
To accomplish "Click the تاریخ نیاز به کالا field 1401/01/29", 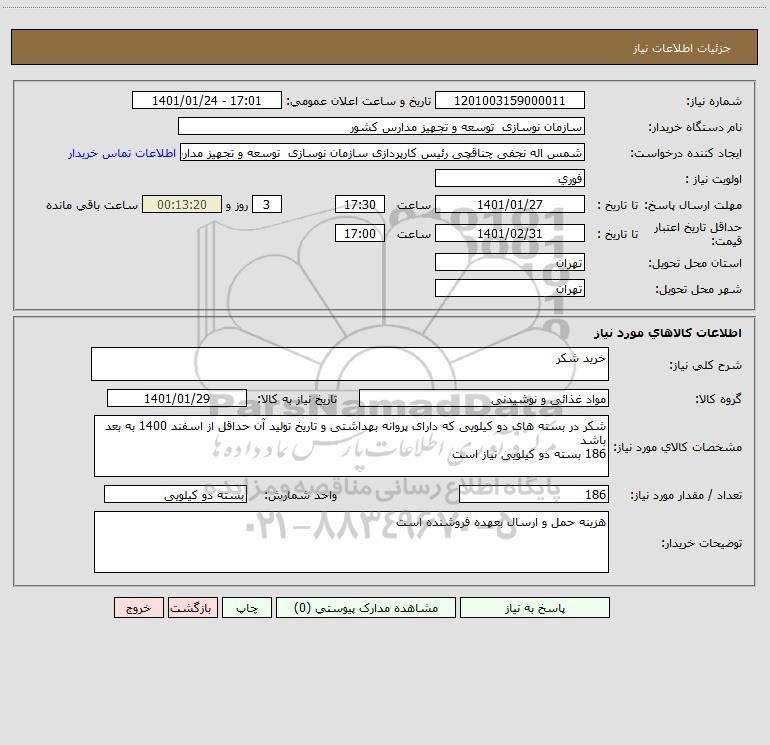I will tap(177, 398).
